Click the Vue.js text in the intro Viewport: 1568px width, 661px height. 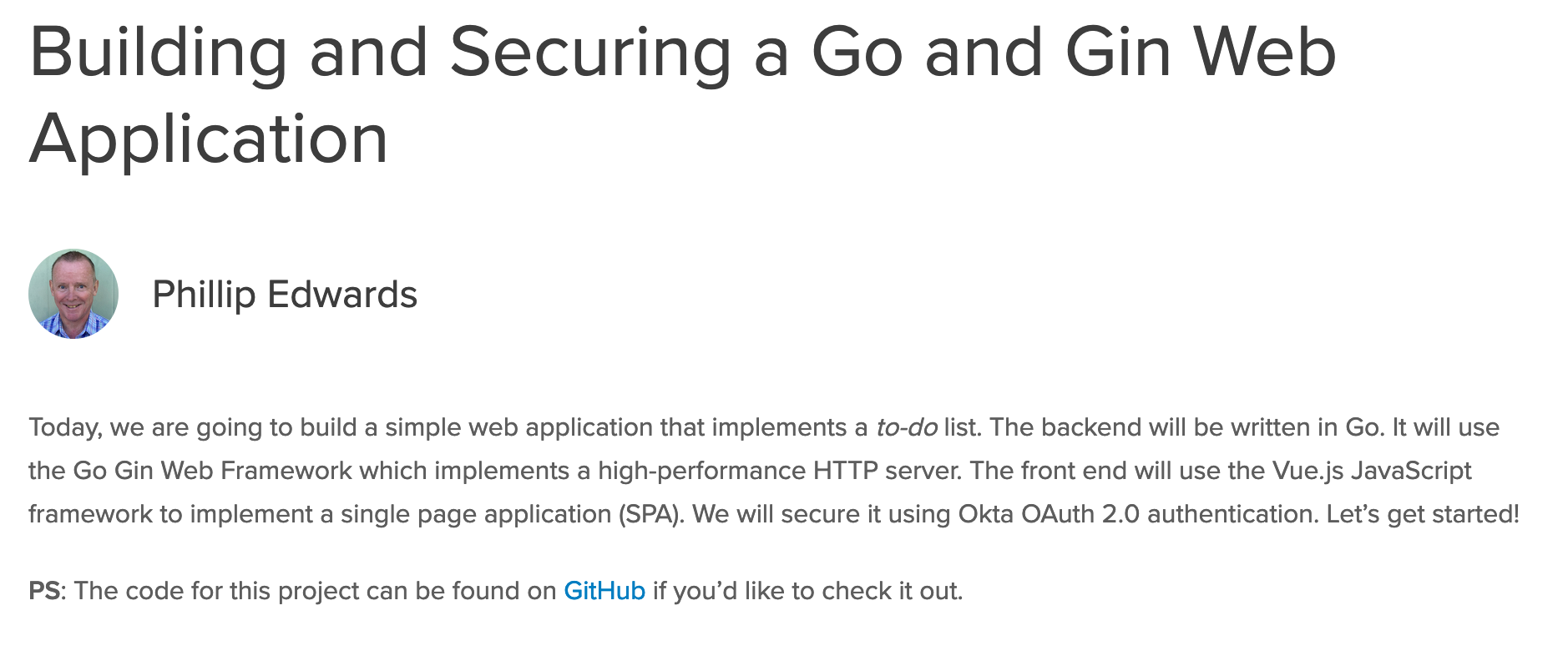(1308, 471)
